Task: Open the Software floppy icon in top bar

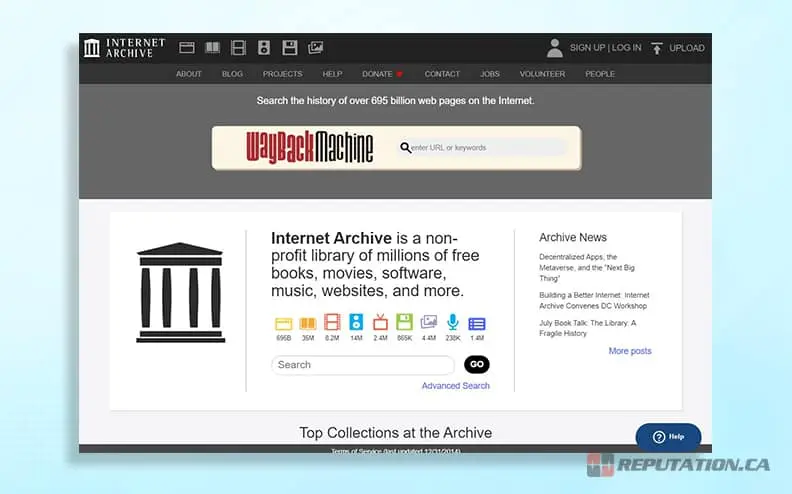Action: pyautogui.click(x=289, y=48)
